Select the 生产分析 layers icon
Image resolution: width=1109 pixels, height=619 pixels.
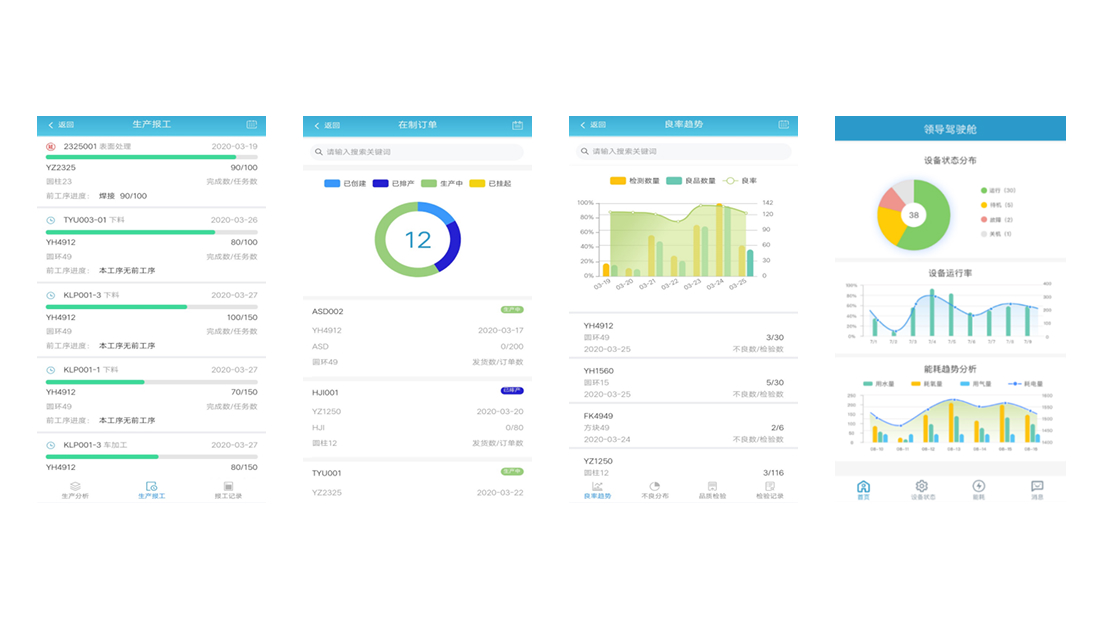click(x=75, y=489)
